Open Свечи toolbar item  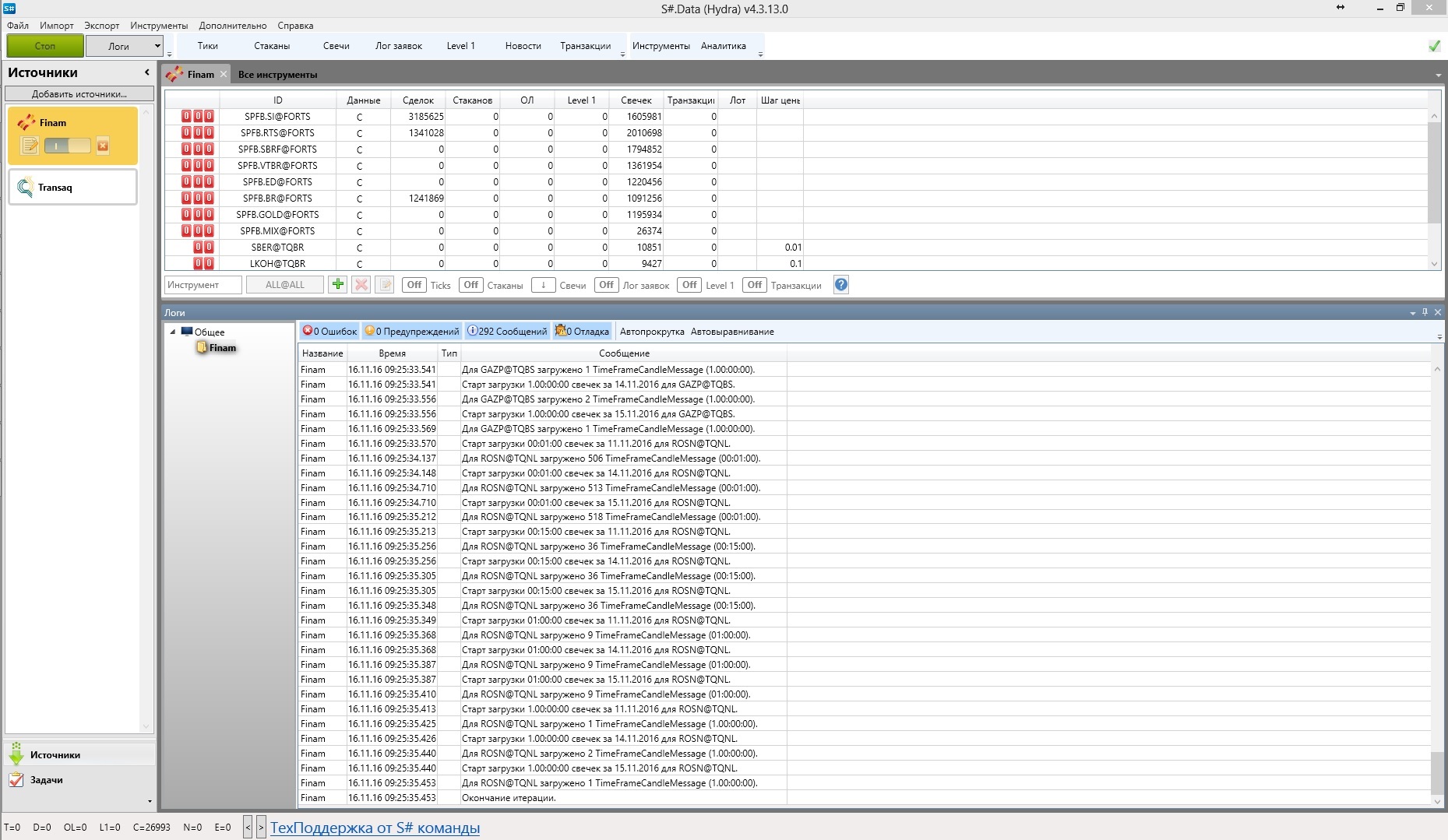(x=336, y=46)
